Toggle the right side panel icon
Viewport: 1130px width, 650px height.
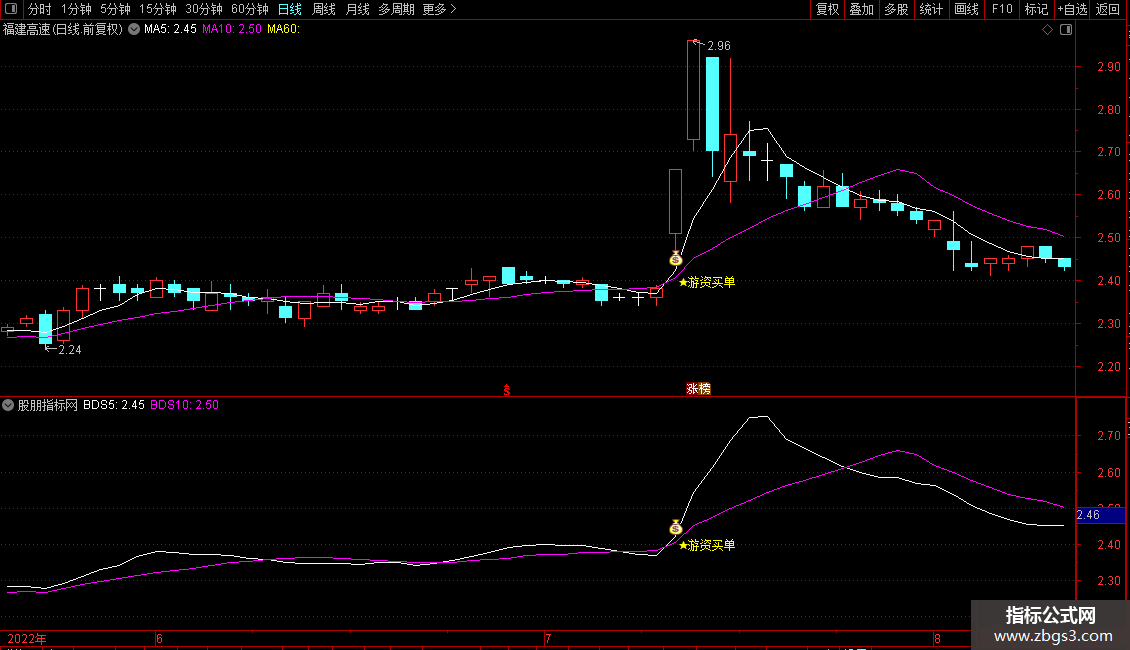(1066, 30)
